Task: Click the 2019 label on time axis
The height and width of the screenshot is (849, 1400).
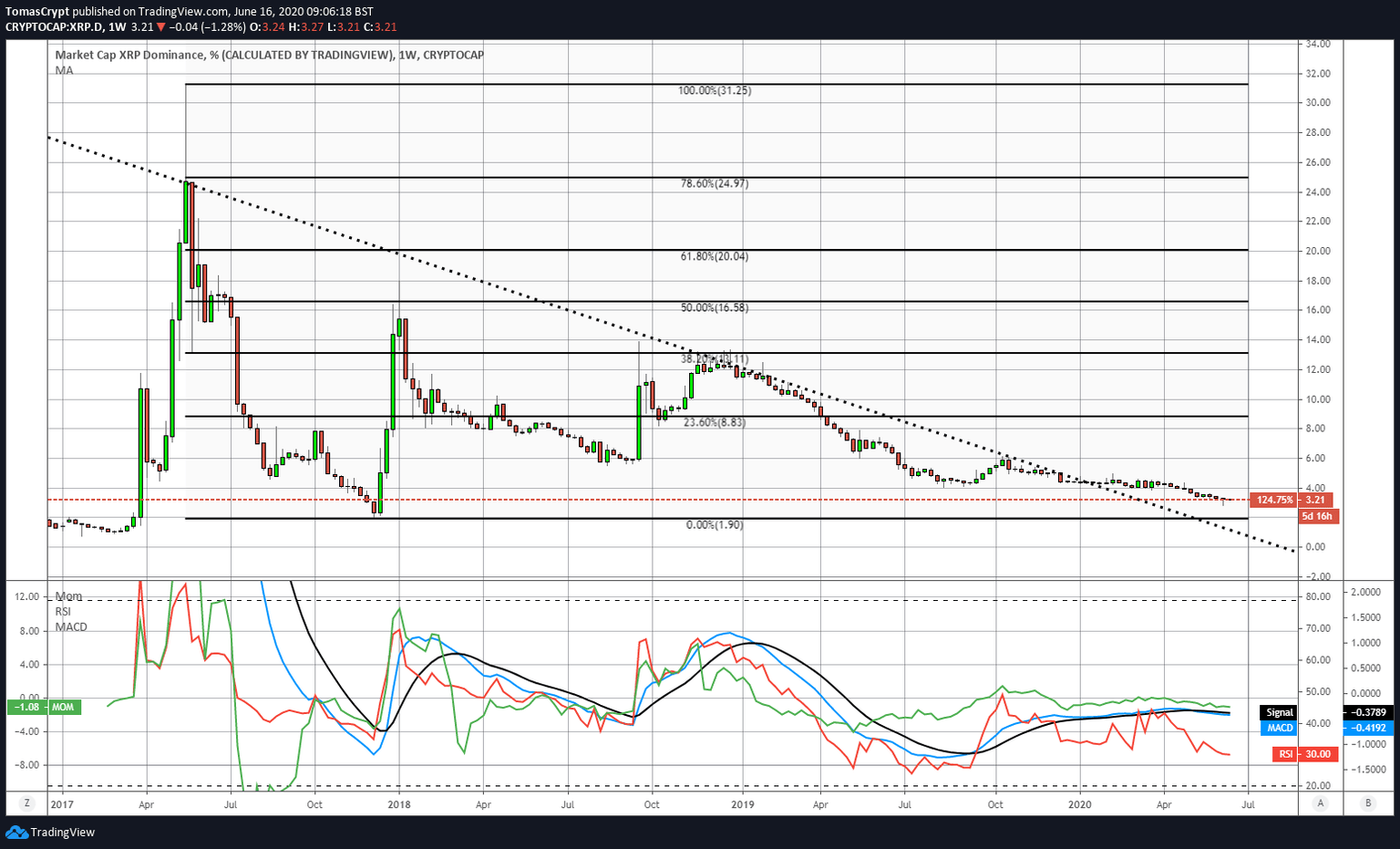Action: click(x=743, y=804)
